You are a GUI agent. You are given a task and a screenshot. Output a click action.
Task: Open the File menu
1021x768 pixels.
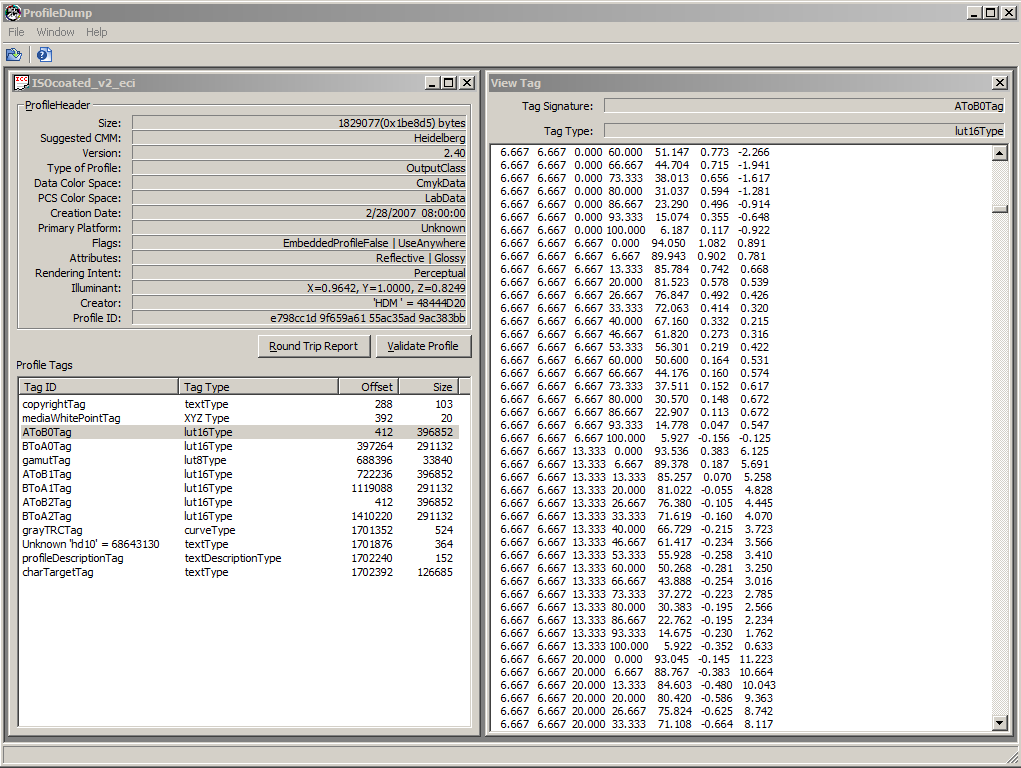(x=16, y=32)
